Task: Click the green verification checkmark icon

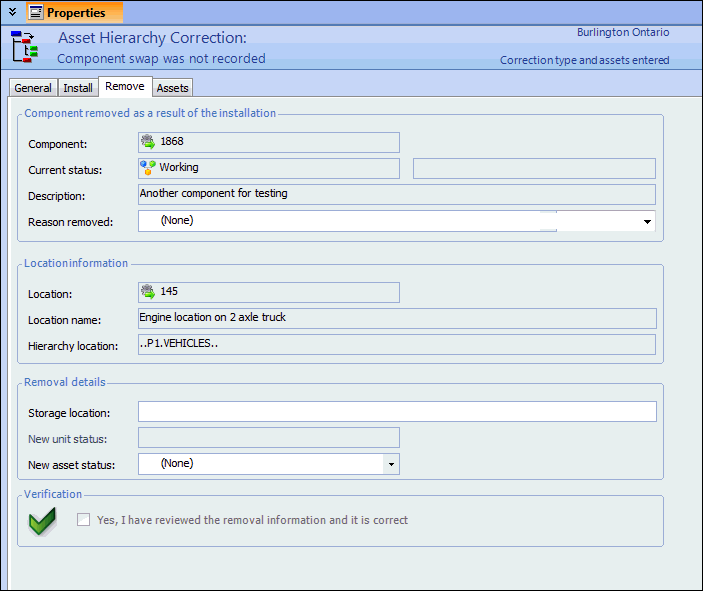Action: click(41, 521)
